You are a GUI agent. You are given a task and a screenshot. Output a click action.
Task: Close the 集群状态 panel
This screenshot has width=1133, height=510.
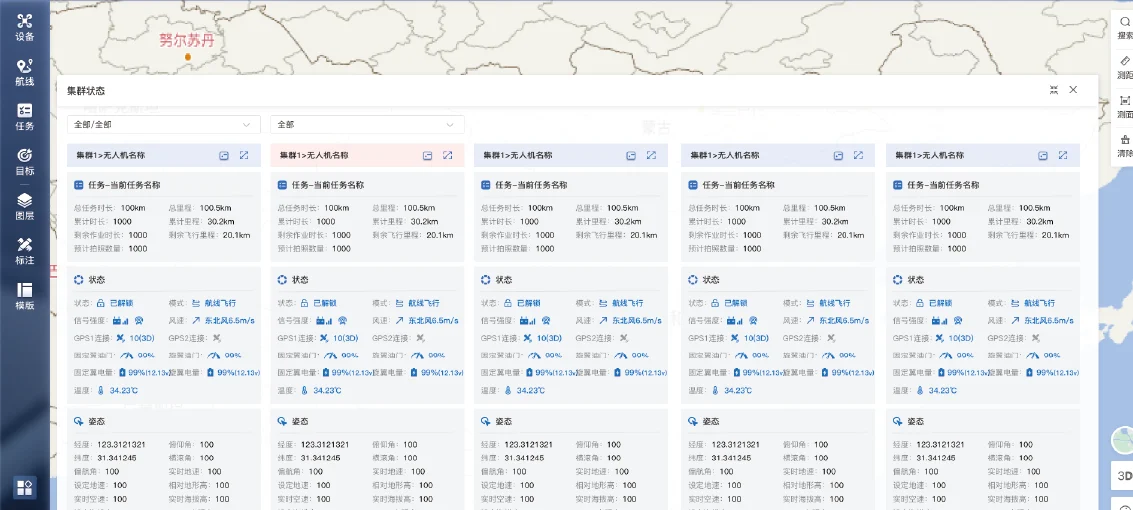click(1073, 90)
